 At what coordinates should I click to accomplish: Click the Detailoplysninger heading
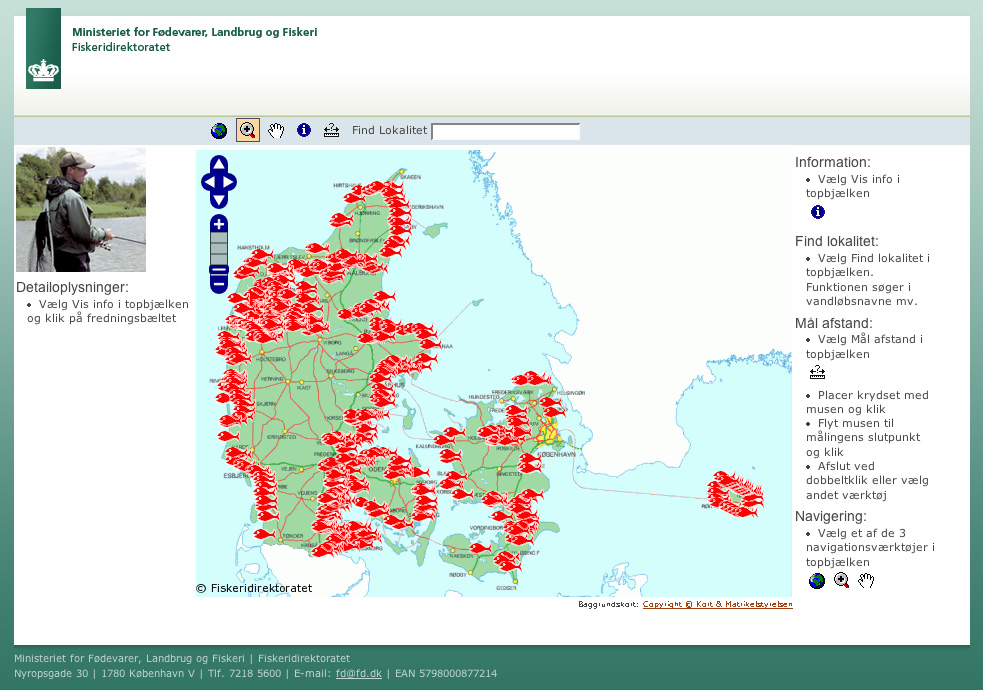72,288
